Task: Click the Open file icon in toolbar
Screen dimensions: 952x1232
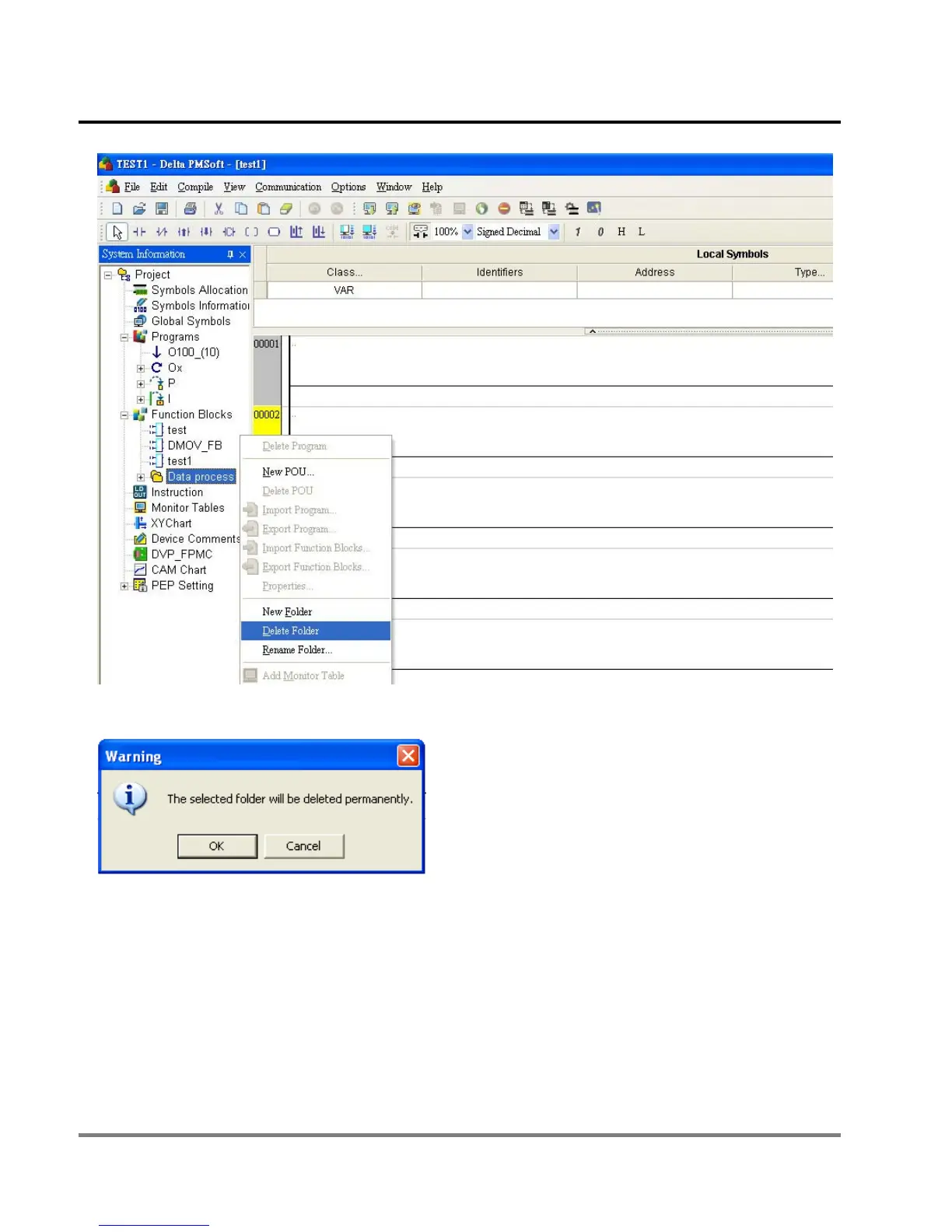Action: pyautogui.click(x=139, y=208)
